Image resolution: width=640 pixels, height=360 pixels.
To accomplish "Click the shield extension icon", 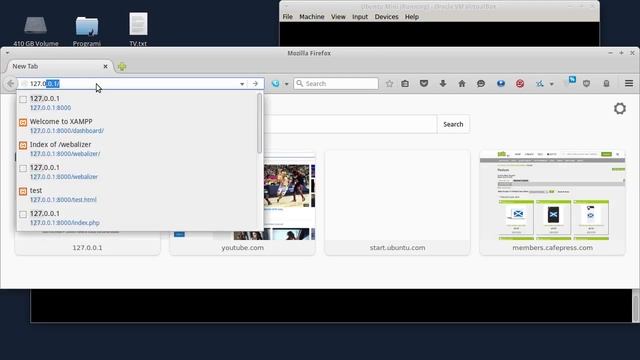I will 587,84.
